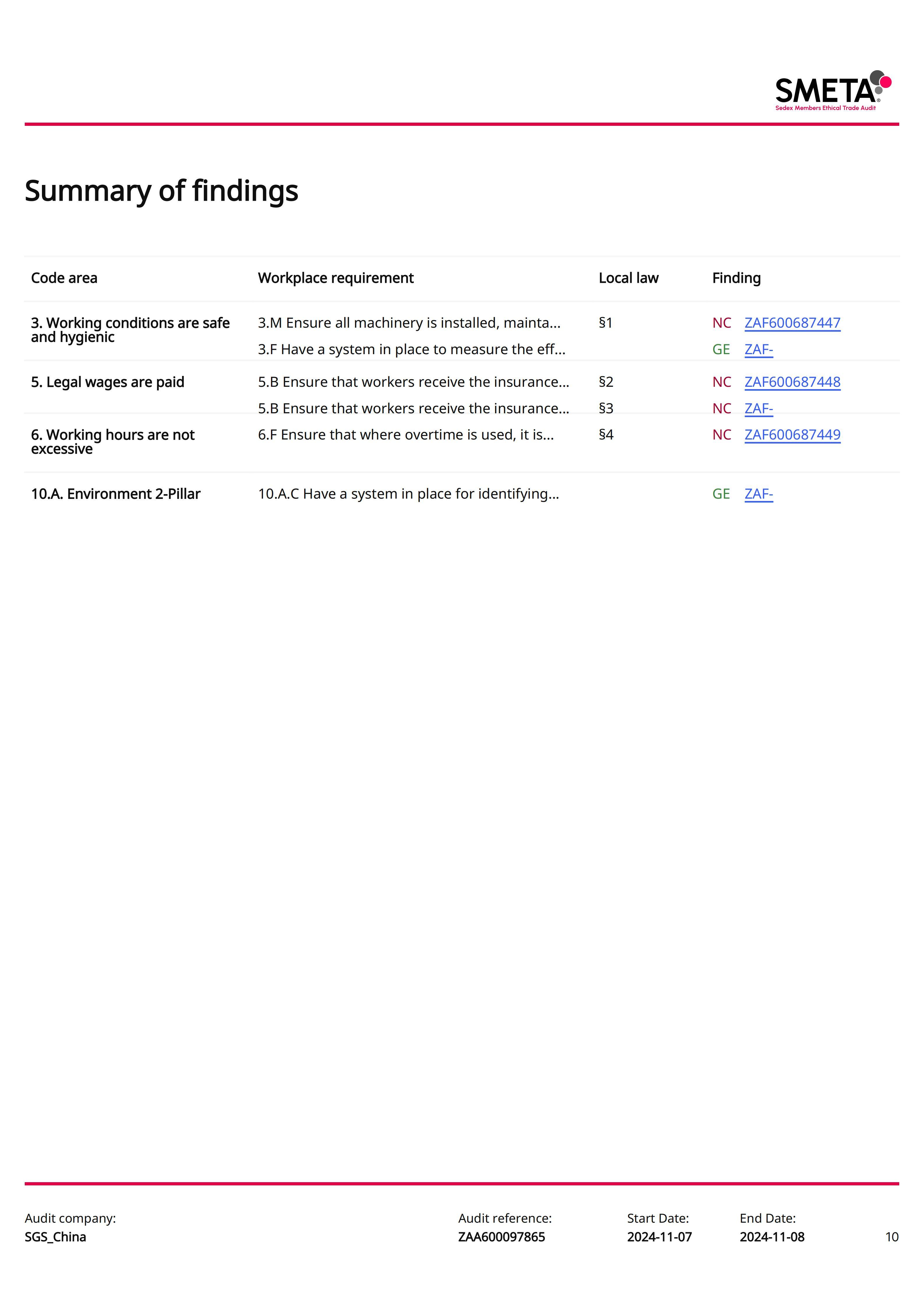Click 'End Date:' footer label
924x1308 pixels.
(767, 1219)
